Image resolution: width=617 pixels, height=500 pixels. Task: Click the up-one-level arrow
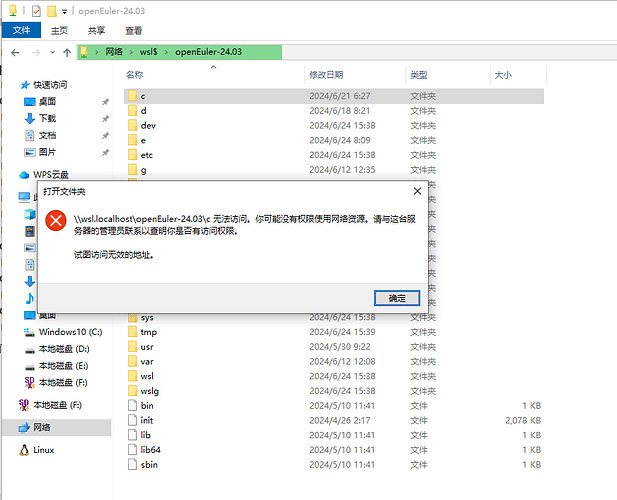(67, 52)
